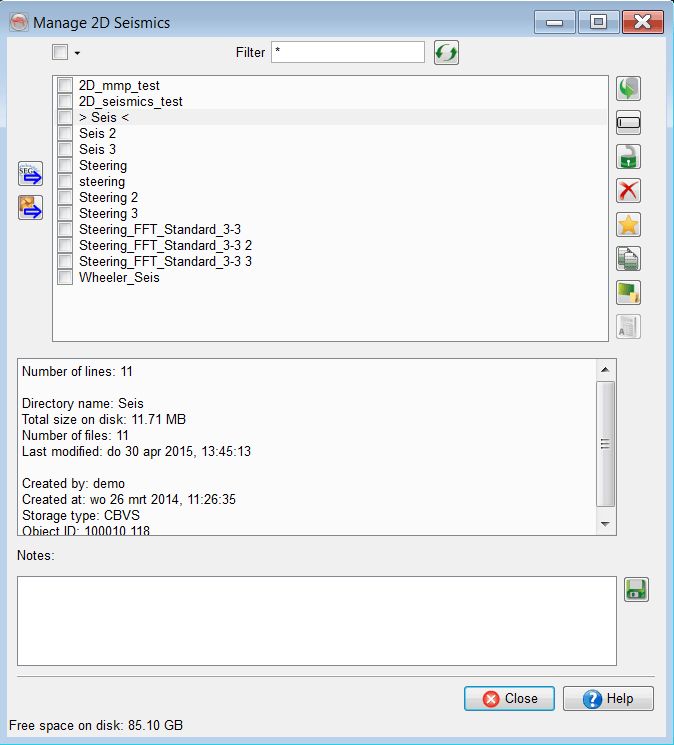Check the 2D_mmp_test checkbox
This screenshot has height=745, width=674.
[65, 86]
